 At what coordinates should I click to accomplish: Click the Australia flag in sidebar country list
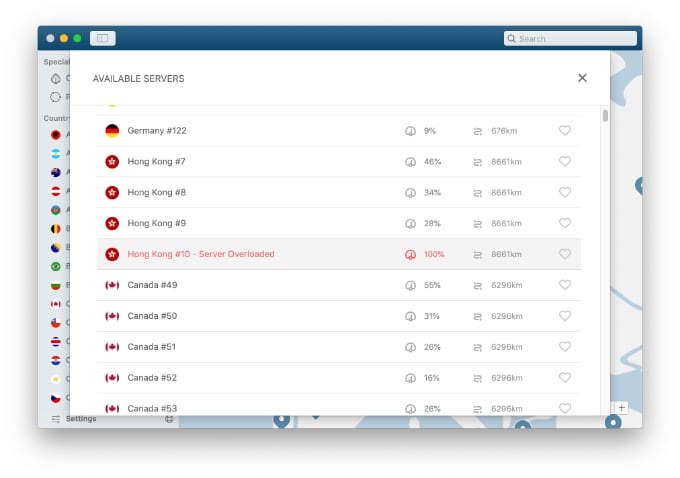point(56,172)
